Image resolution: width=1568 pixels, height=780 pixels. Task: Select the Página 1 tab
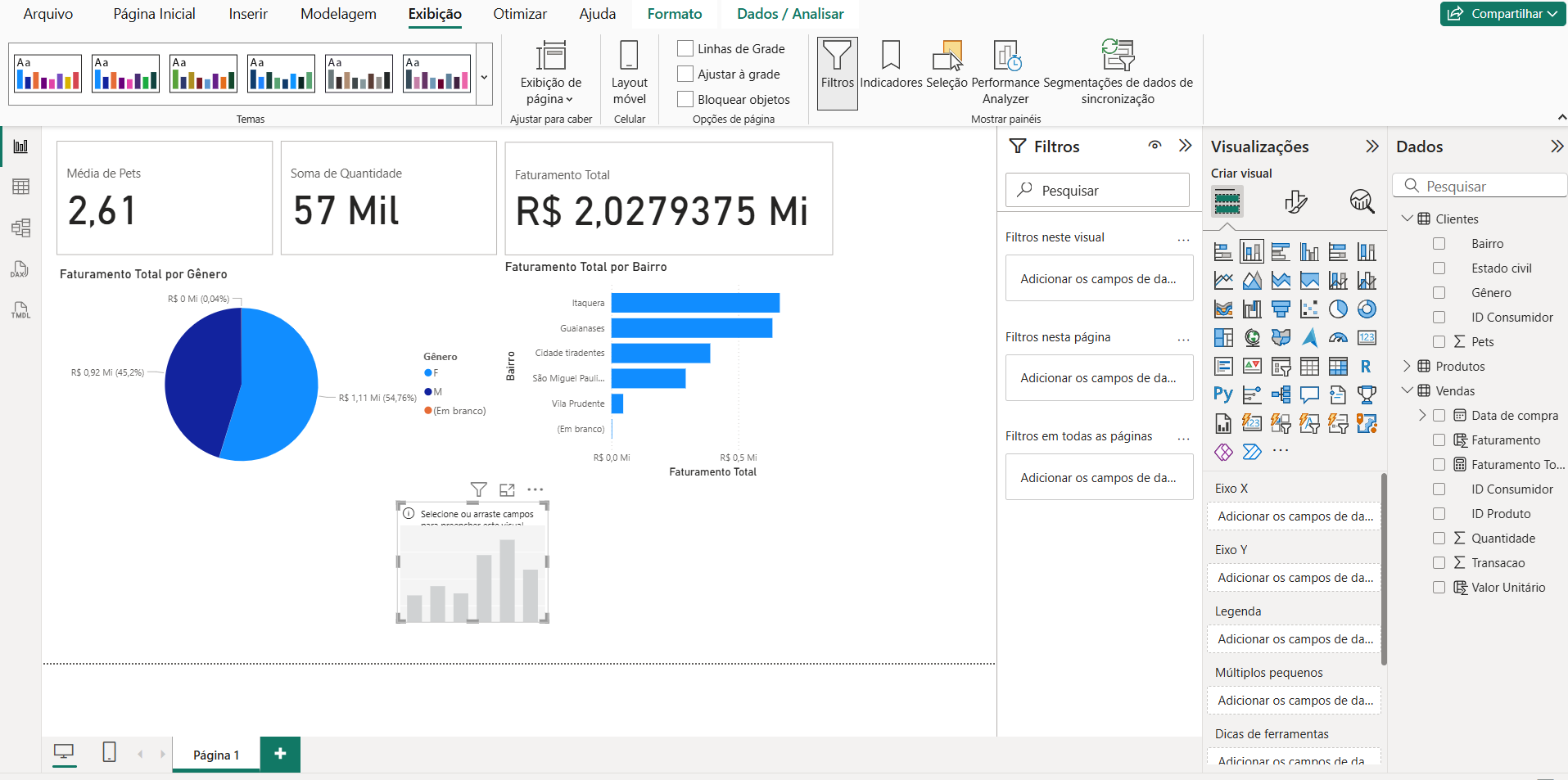point(216,755)
